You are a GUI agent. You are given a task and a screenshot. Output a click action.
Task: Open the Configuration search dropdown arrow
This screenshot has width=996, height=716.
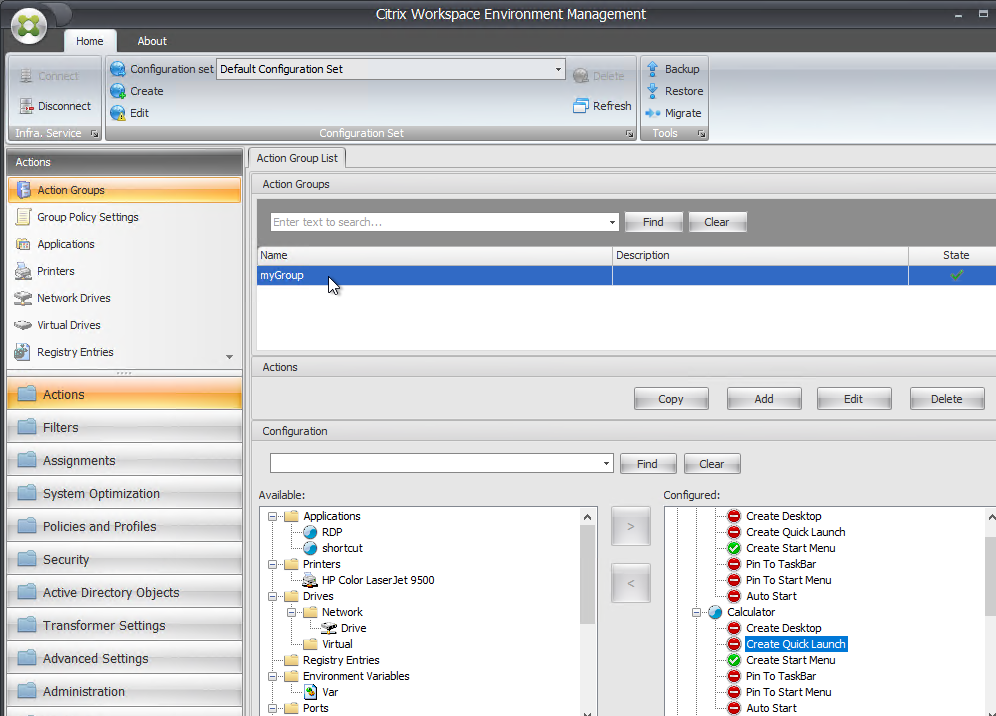click(x=606, y=464)
